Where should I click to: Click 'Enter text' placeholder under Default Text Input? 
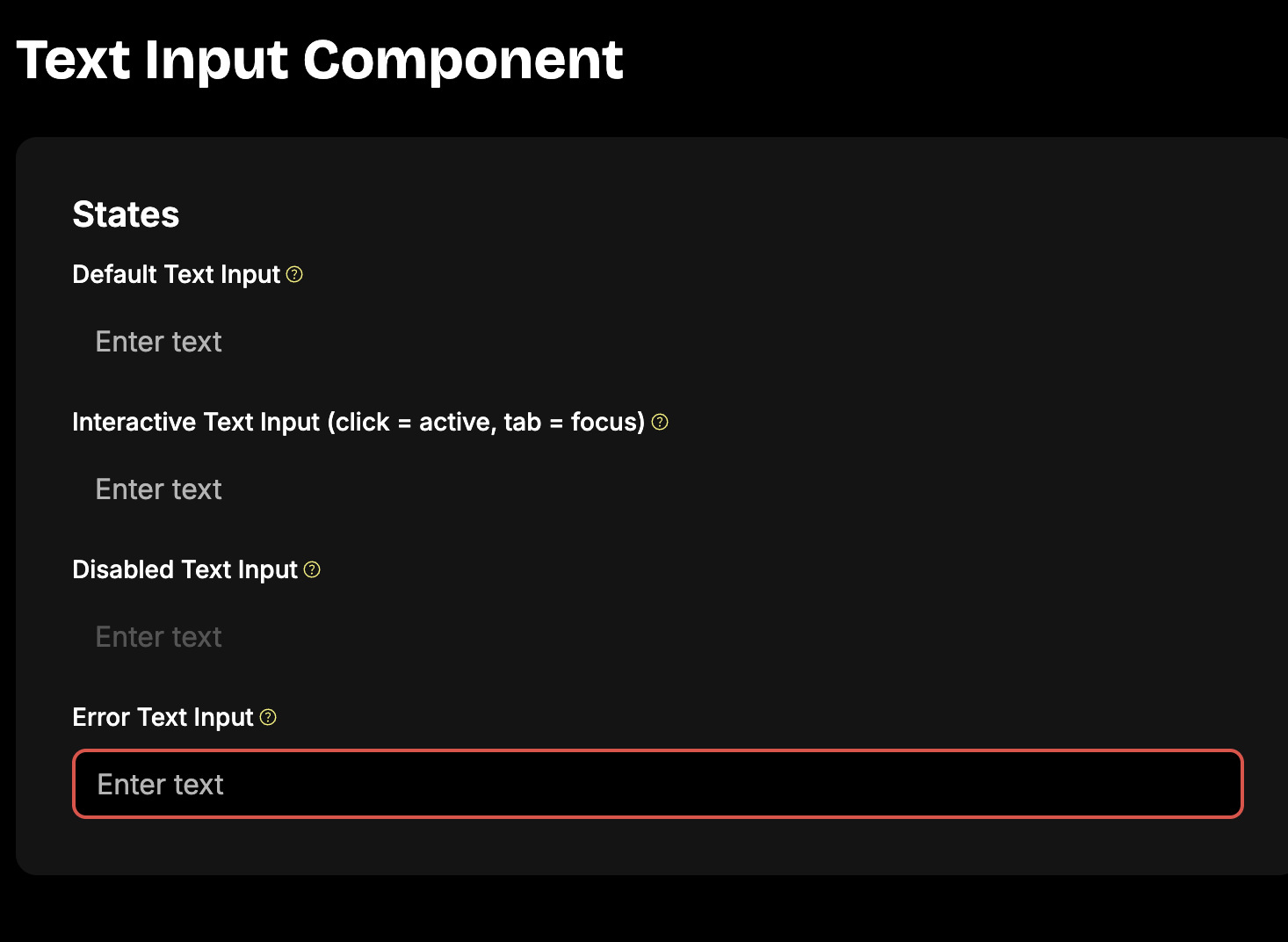pyautogui.click(x=159, y=342)
